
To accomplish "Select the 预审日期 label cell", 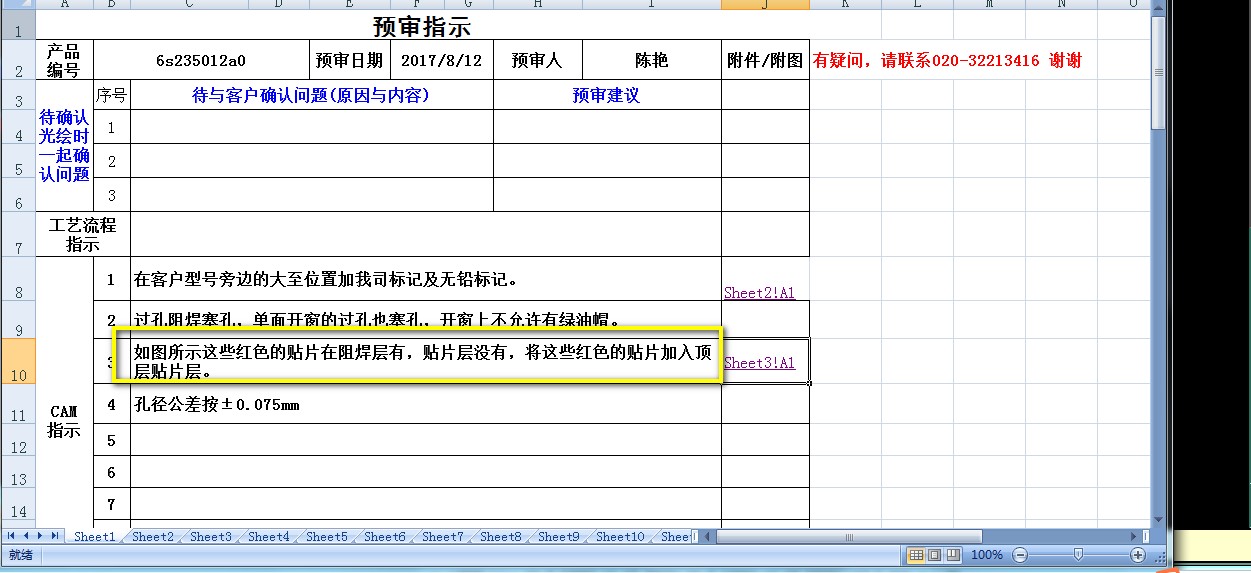I will [349, 60].
